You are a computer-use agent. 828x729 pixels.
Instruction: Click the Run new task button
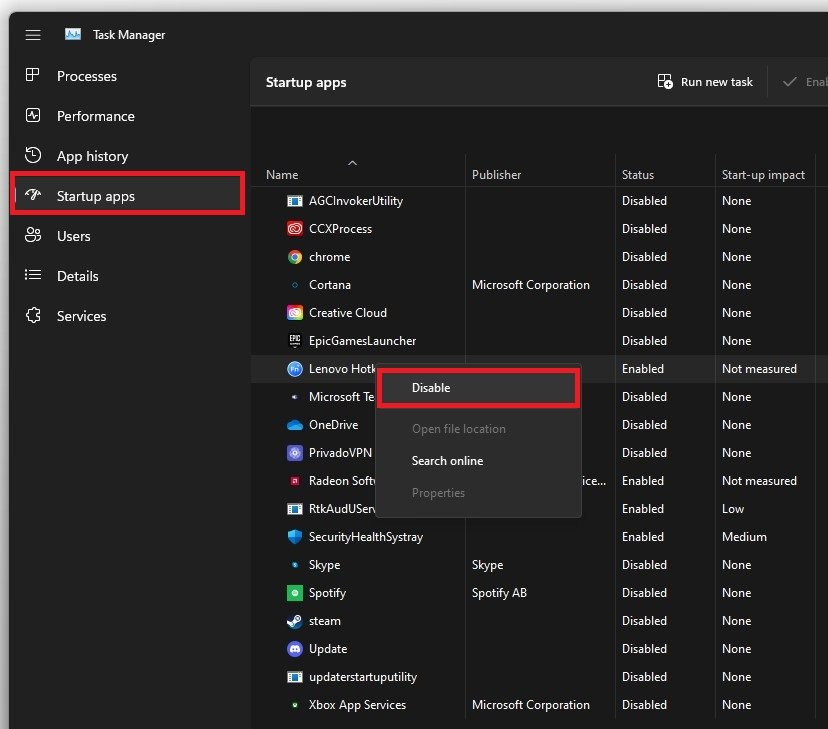pos(705,82)
